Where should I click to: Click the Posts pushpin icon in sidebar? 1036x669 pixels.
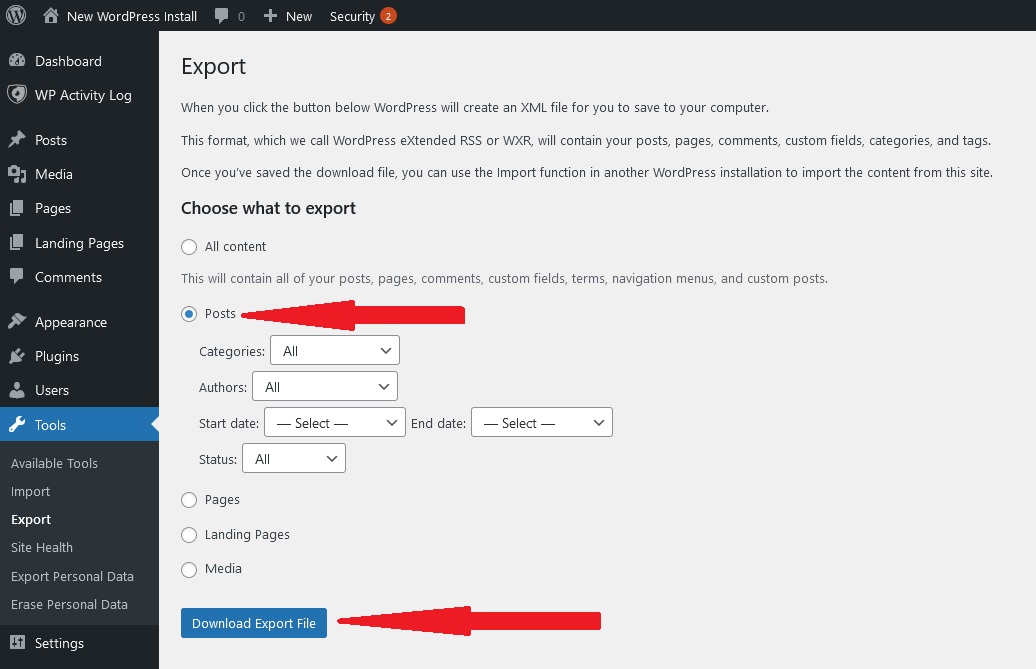[x=17, y=139]
